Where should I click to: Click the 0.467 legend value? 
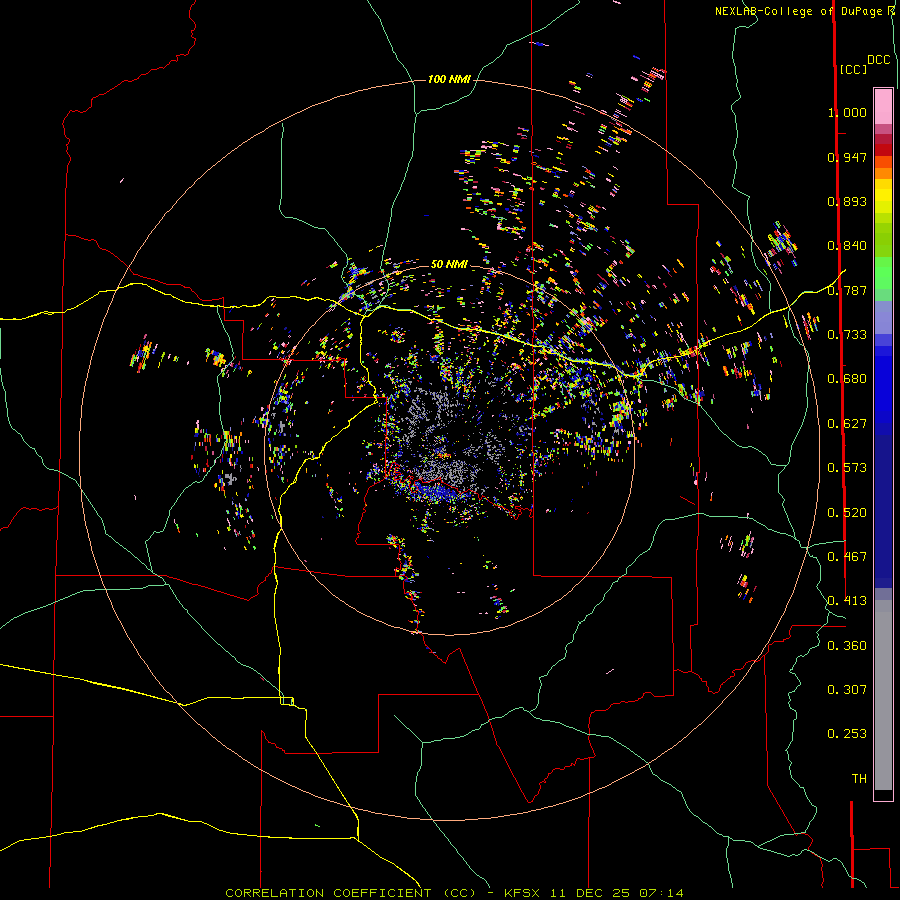point(847,557)
